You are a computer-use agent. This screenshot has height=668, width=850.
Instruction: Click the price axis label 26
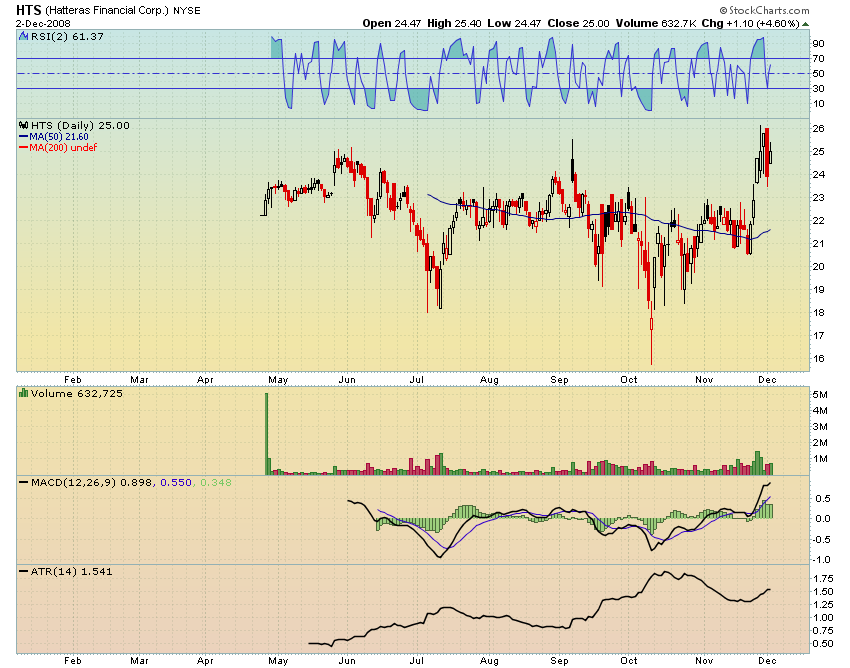[819, 129]
